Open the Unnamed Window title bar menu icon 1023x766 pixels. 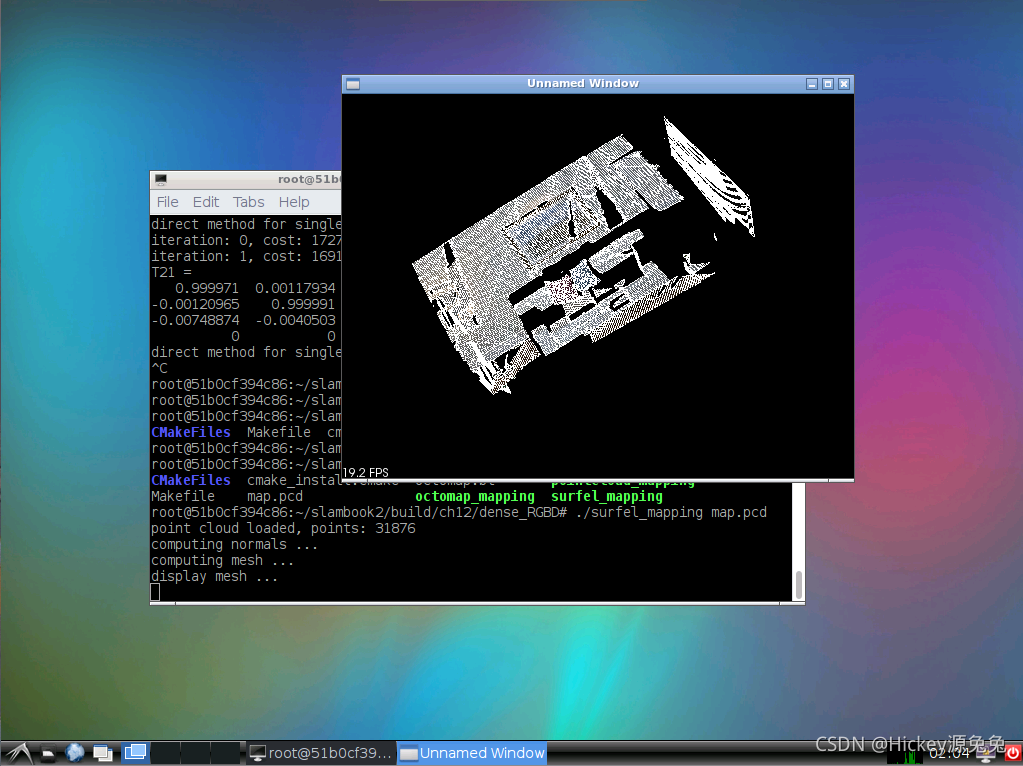353,84
